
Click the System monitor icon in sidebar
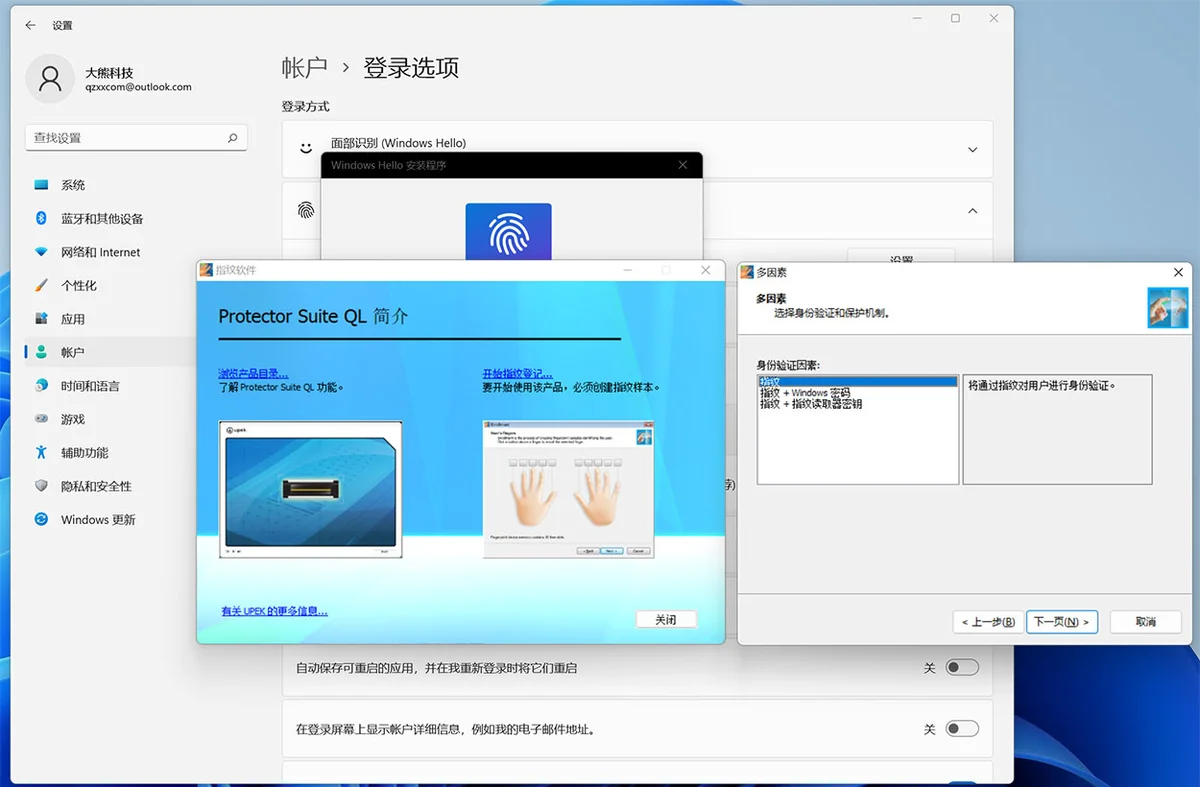(41, 185)
